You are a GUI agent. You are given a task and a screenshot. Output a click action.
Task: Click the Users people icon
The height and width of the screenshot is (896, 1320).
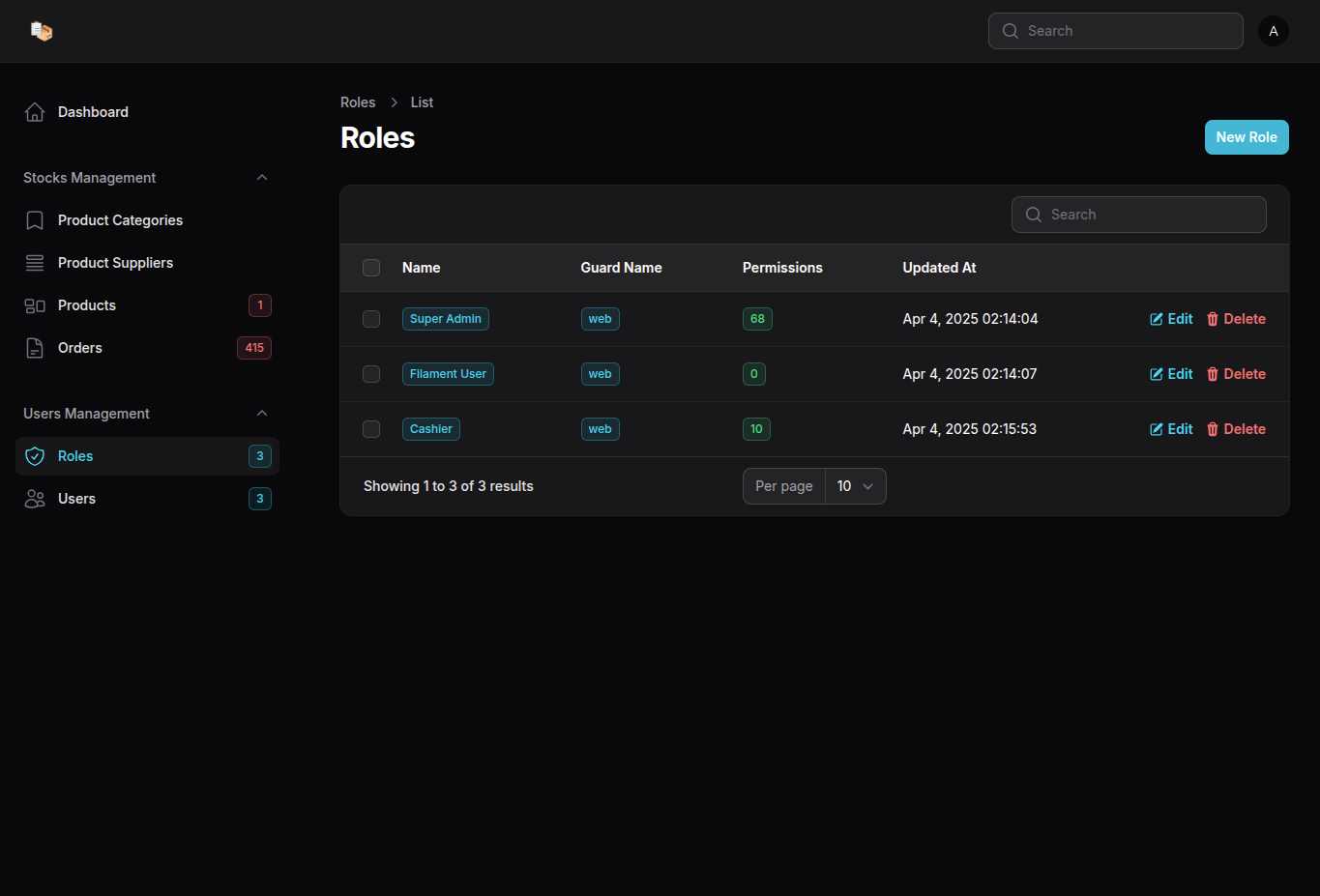pyautogui.click(x=35, y=499)
